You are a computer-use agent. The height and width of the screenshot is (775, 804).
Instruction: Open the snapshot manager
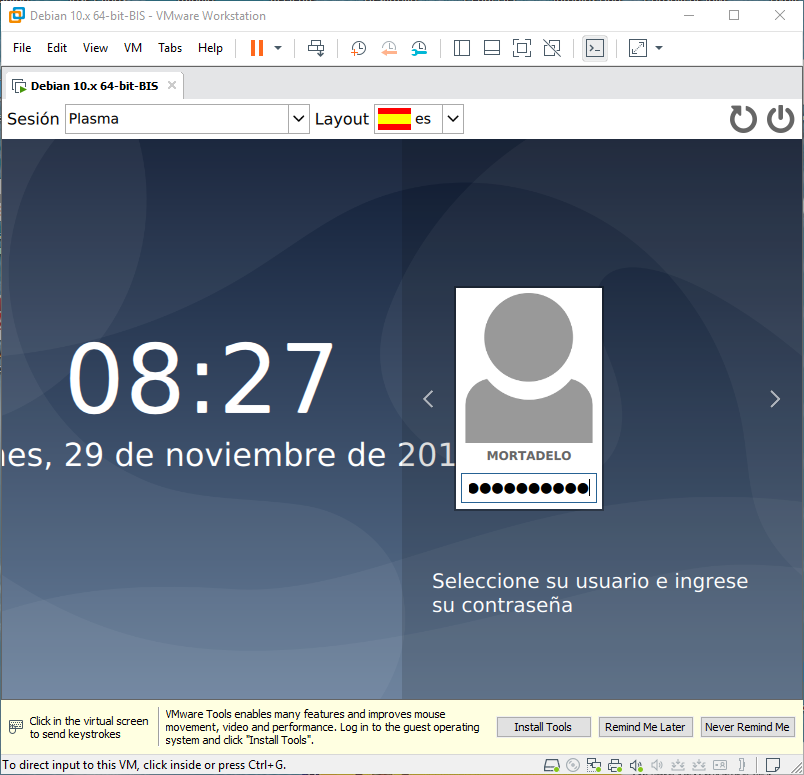(x=419, y=48)
